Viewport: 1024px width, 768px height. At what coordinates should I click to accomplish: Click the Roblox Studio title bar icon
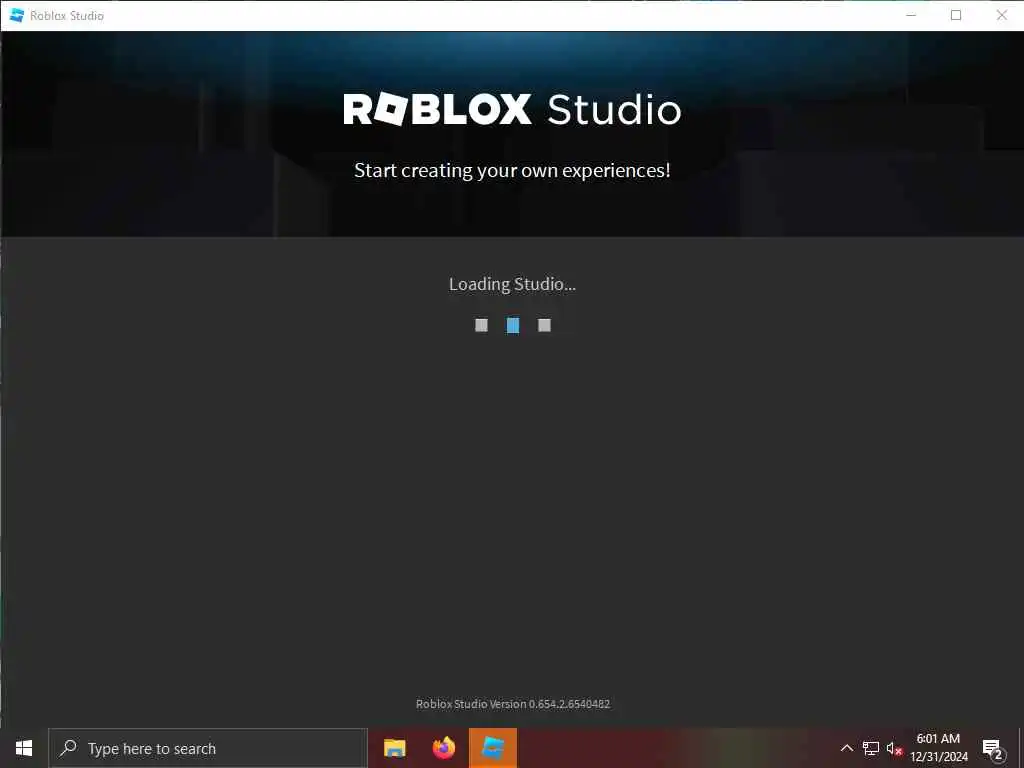click(17, 15)
